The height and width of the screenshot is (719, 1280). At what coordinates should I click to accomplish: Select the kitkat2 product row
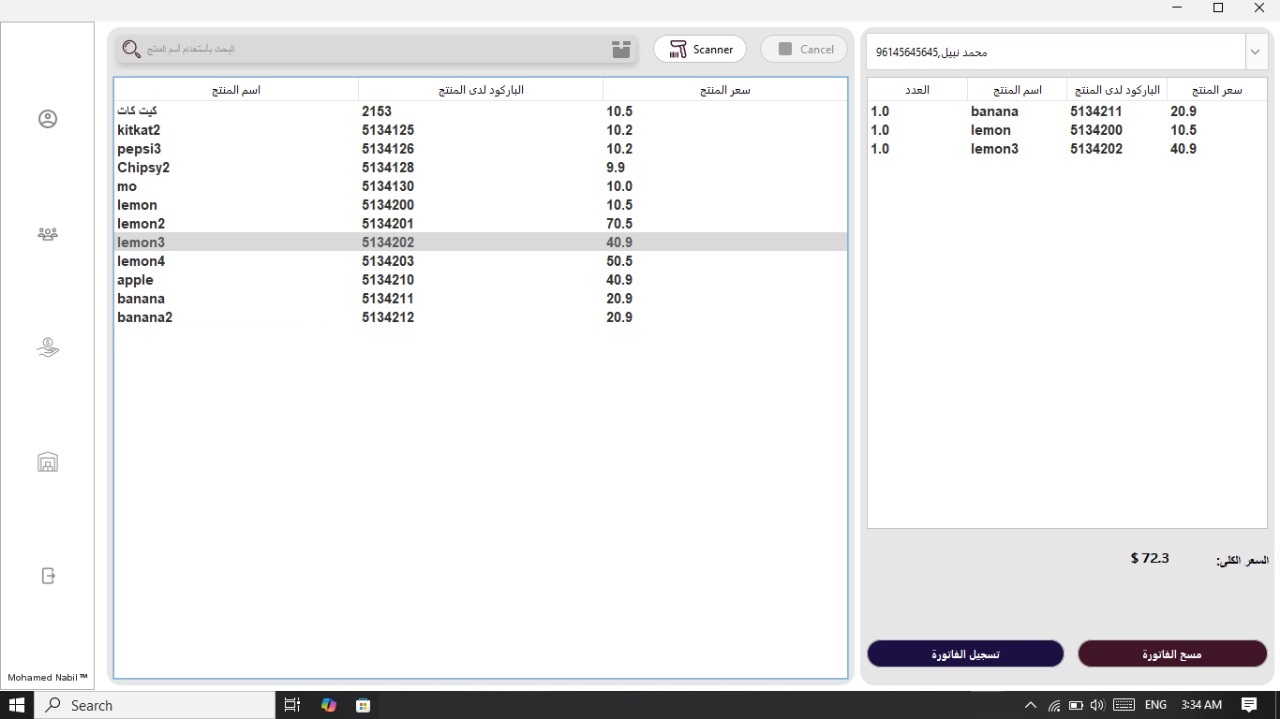[x=480, y=130]
